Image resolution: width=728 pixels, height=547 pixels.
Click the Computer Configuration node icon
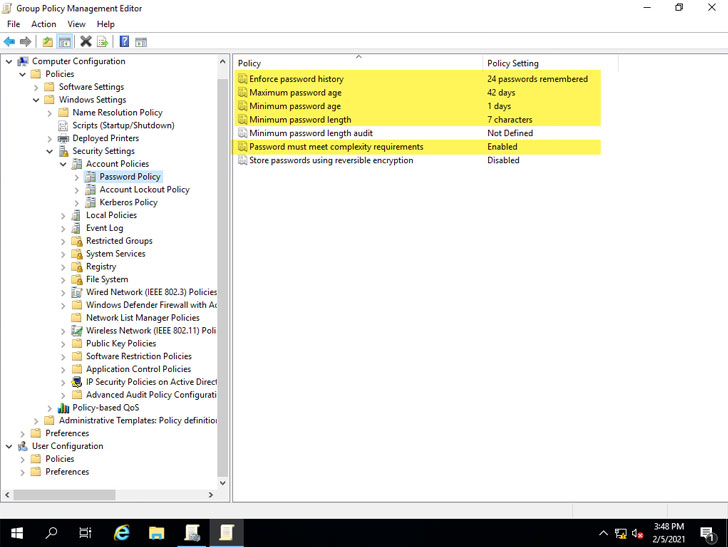click(23, 61)
